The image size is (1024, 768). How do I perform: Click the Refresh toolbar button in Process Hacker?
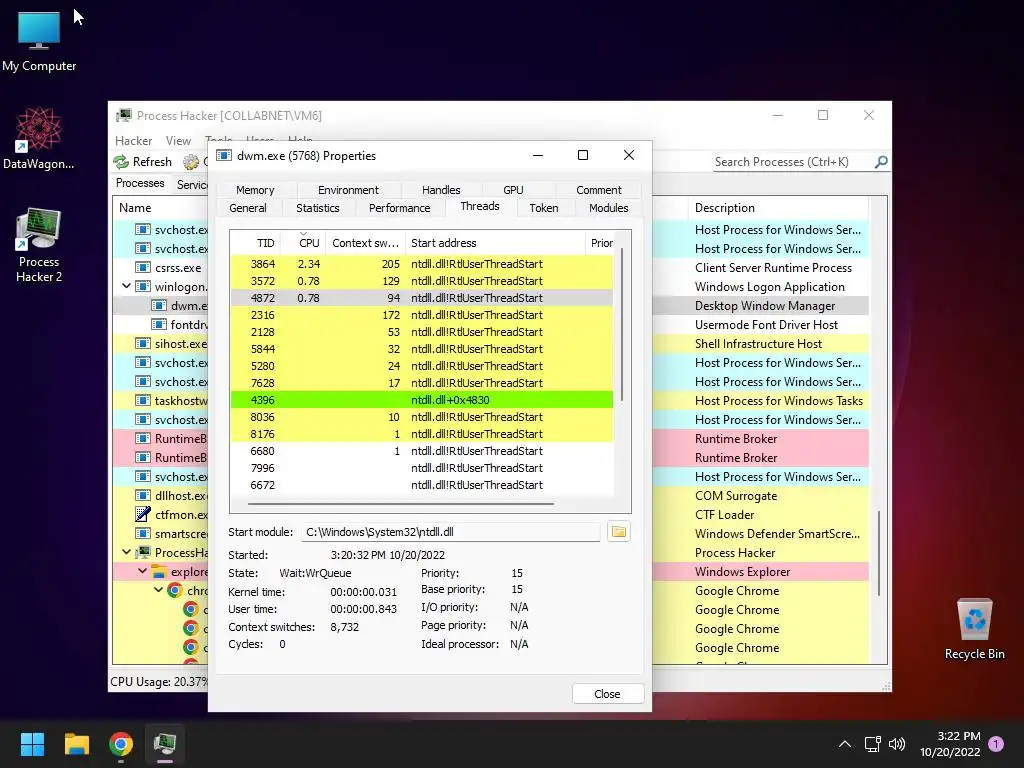142,161
